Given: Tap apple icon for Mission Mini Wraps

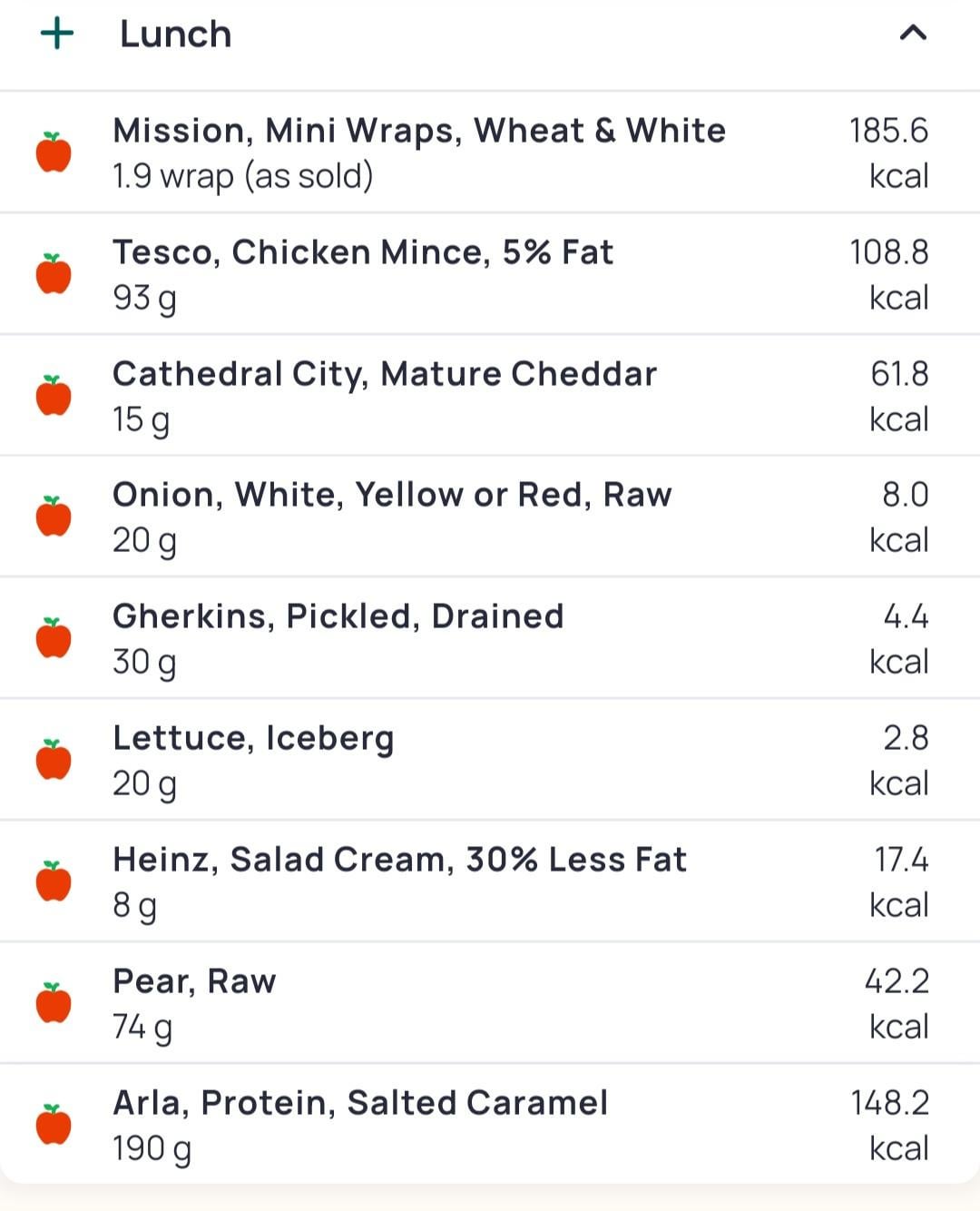Looking at the screenshot, I should (54, 153).
